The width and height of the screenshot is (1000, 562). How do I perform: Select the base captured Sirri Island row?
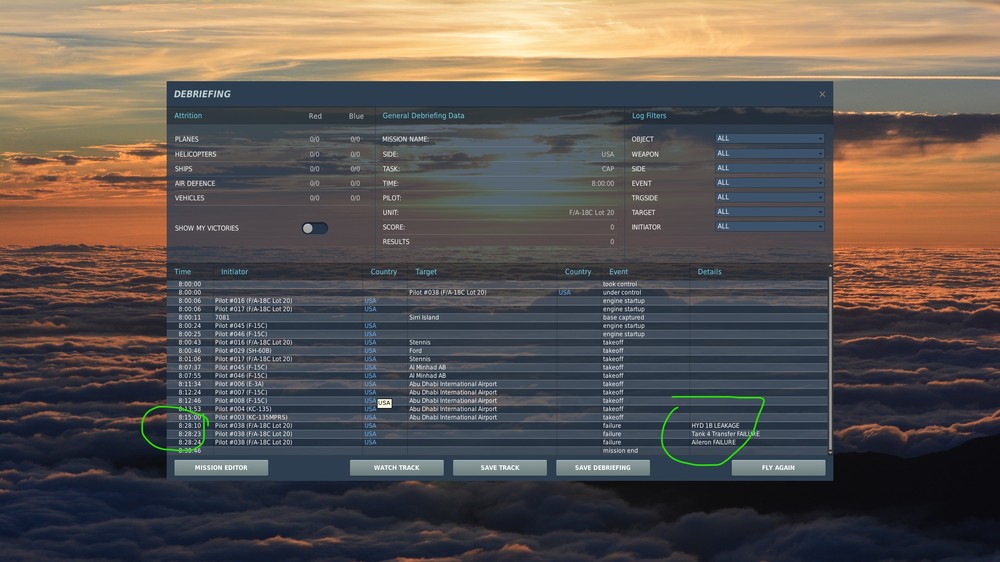click(499, 317)
